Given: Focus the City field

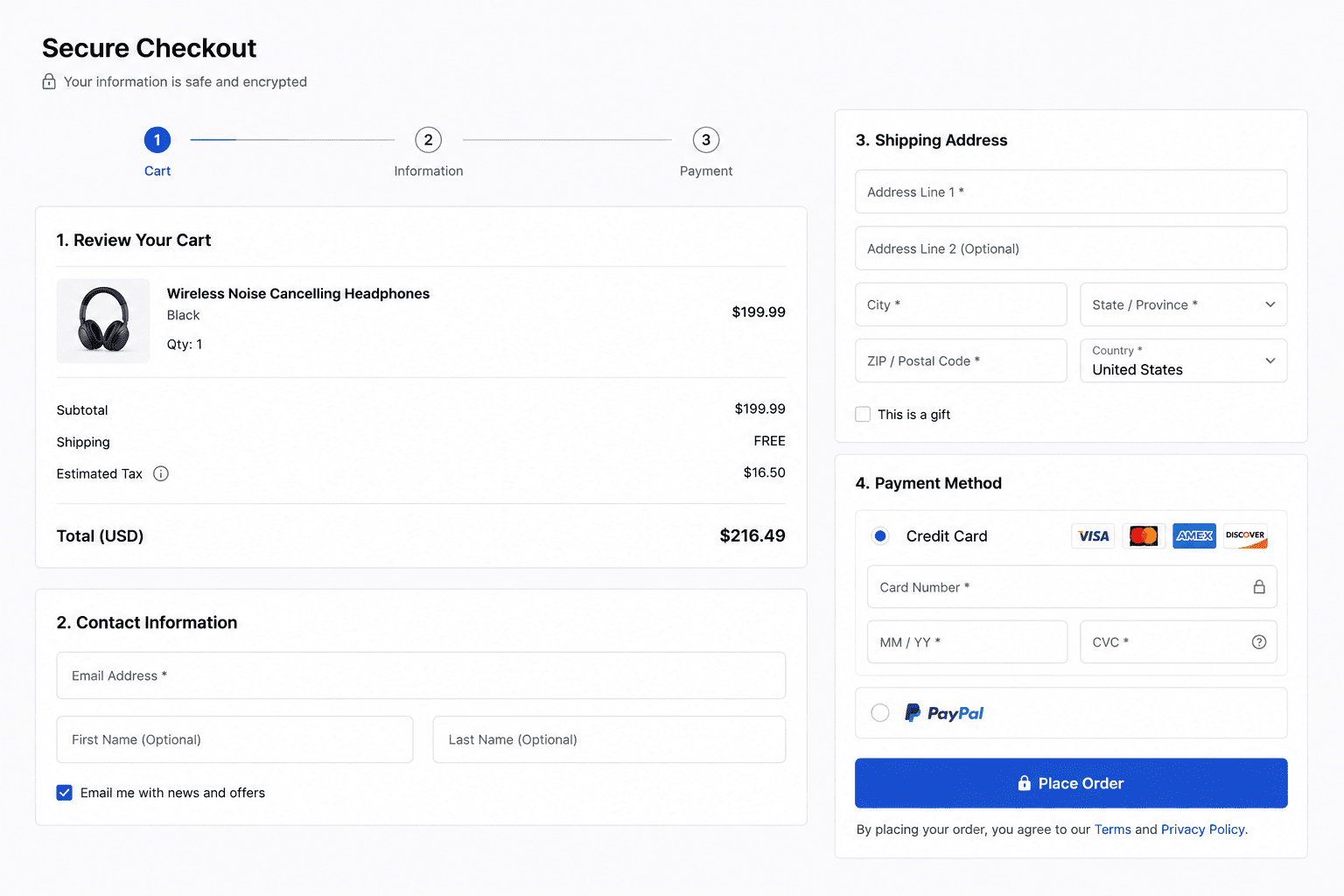Looking at the screenshot, I should [x=961, y=304].
